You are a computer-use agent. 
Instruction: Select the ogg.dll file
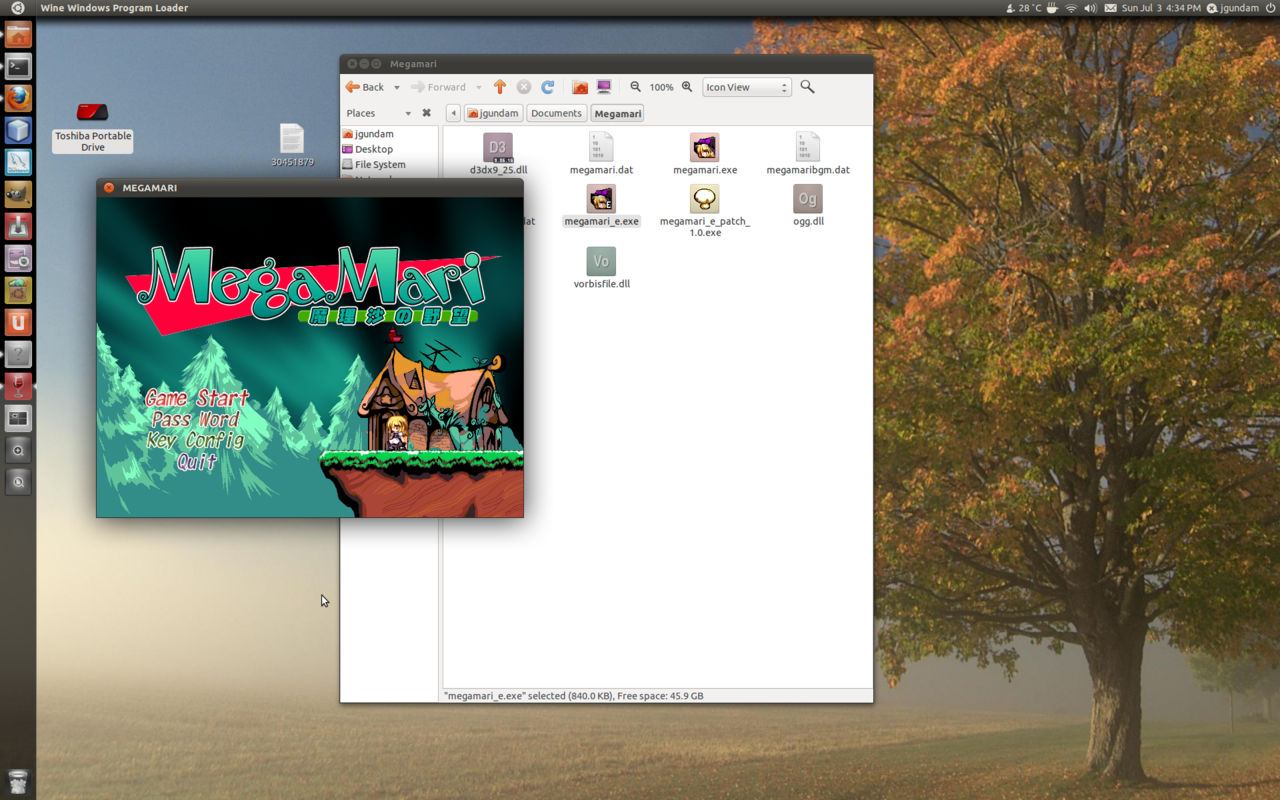(808, 206)
